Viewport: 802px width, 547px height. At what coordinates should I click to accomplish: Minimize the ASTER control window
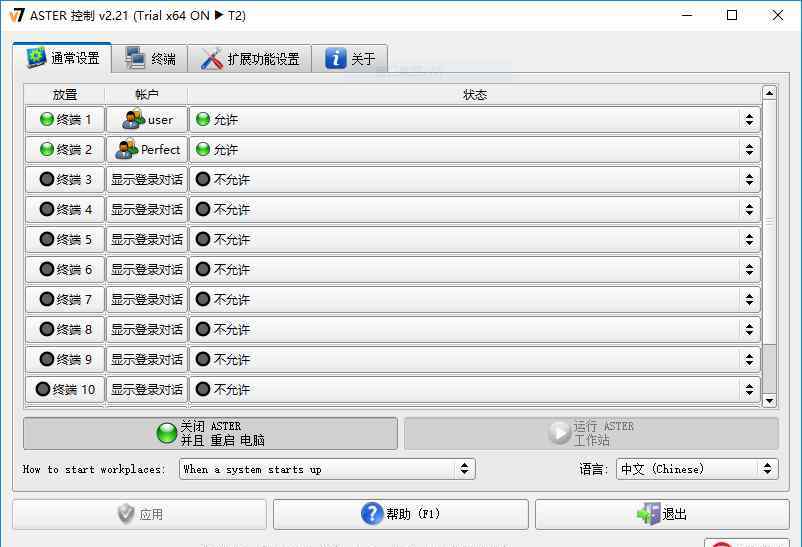pos(687,15)
